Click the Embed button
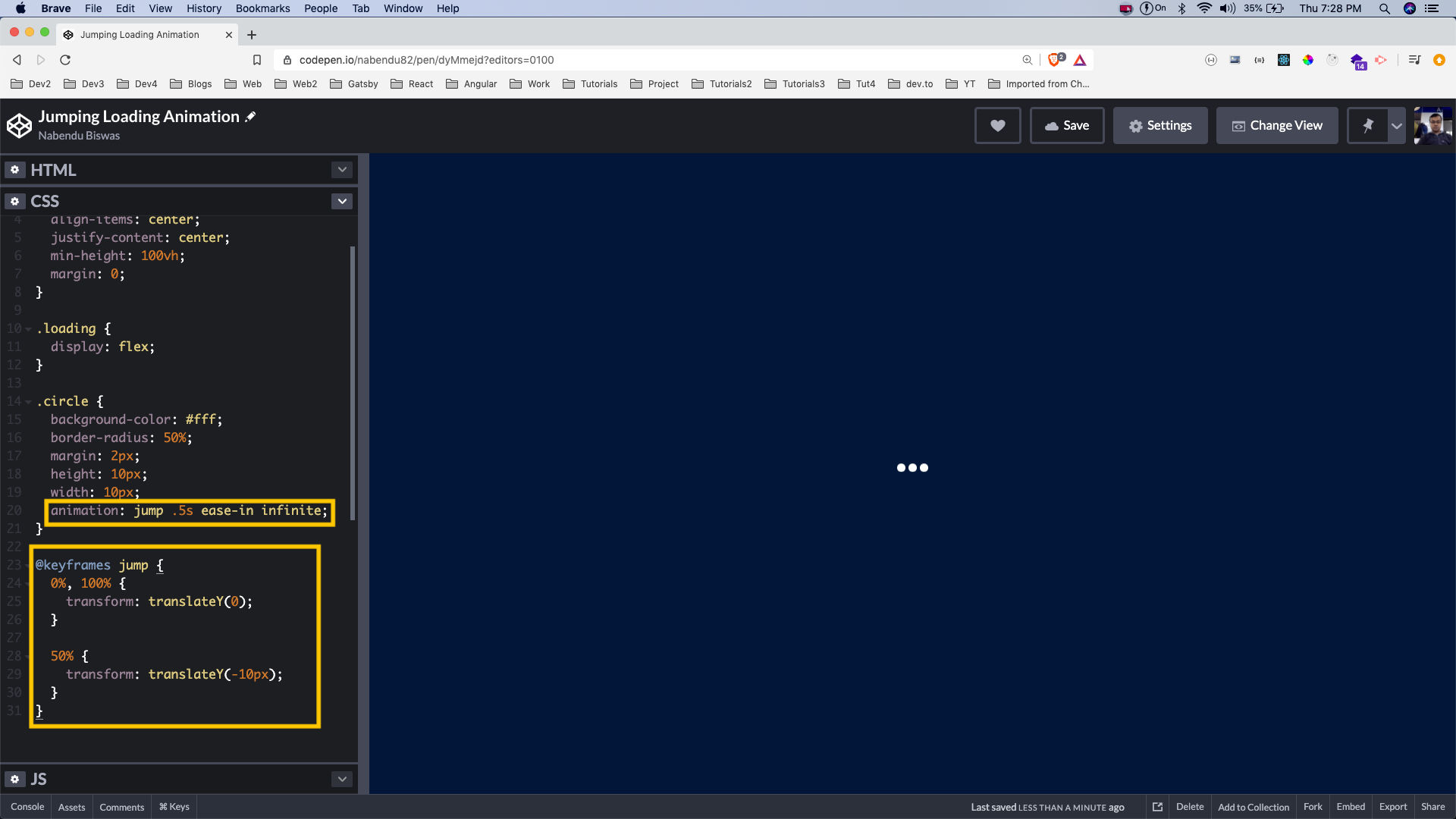 coord(1351,807)
